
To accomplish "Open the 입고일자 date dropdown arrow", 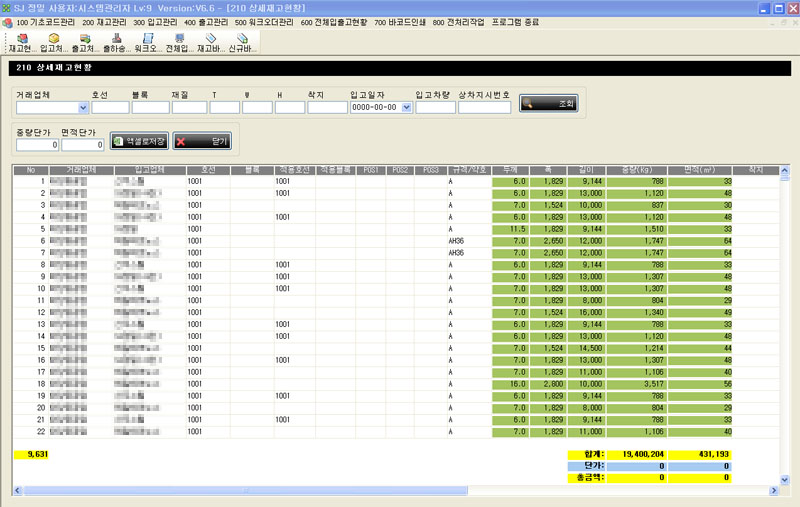I will pyautogui.click(x=407, y=107).
